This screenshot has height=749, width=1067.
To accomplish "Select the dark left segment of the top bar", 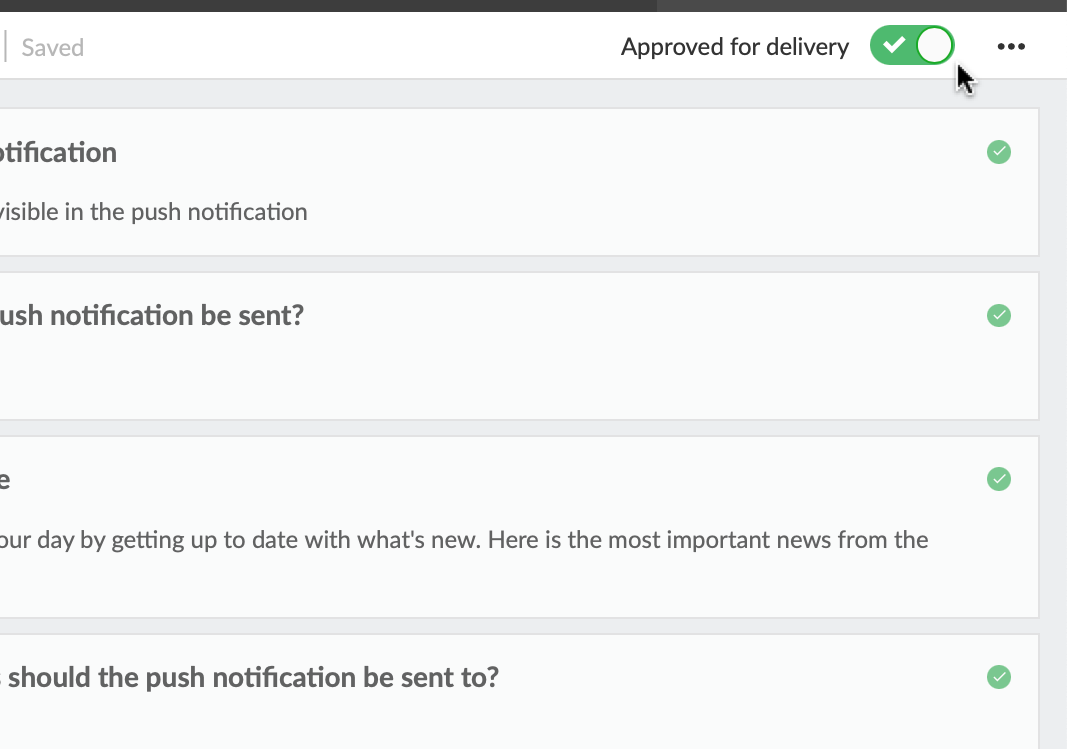I will click(328, 5).
